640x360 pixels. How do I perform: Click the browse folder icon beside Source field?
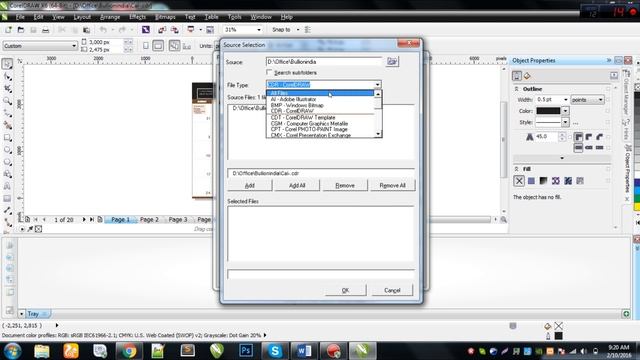tap(392, 62)
